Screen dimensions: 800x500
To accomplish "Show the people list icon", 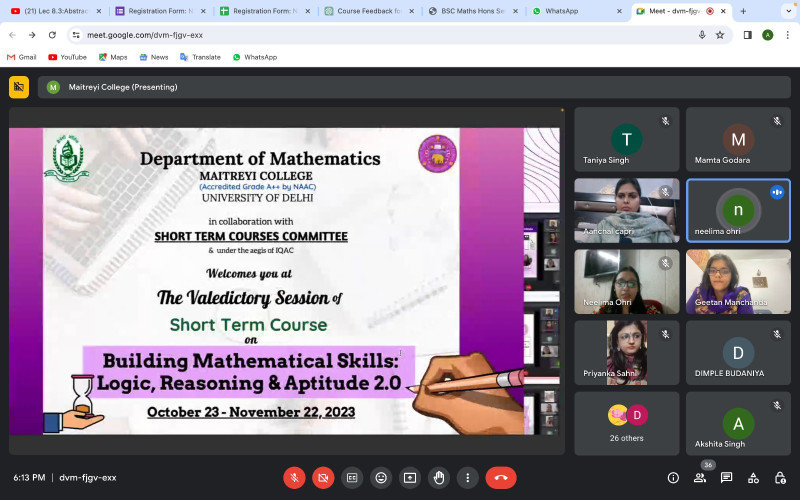I will click(x=699, y=478).
